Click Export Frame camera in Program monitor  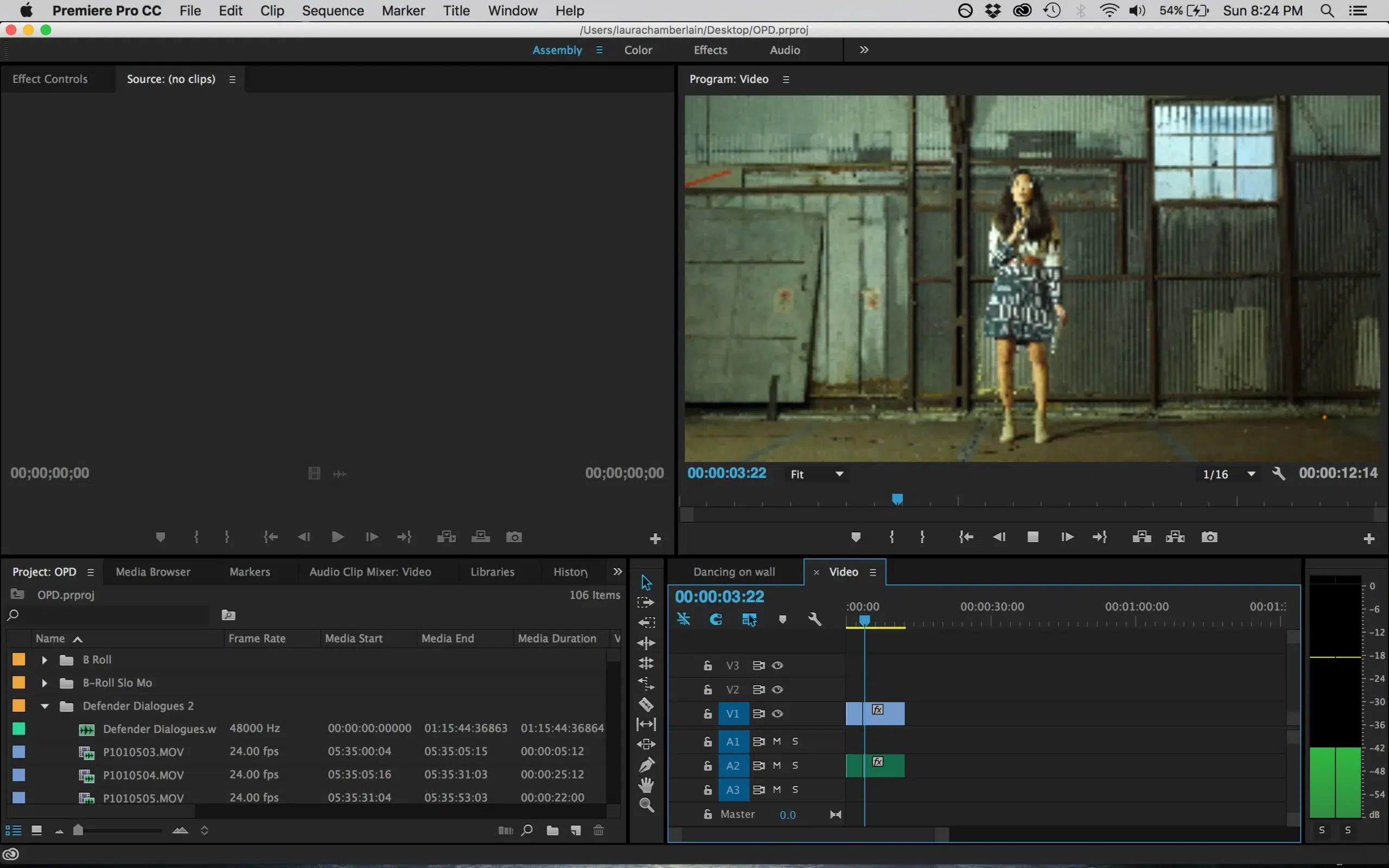1209,537
